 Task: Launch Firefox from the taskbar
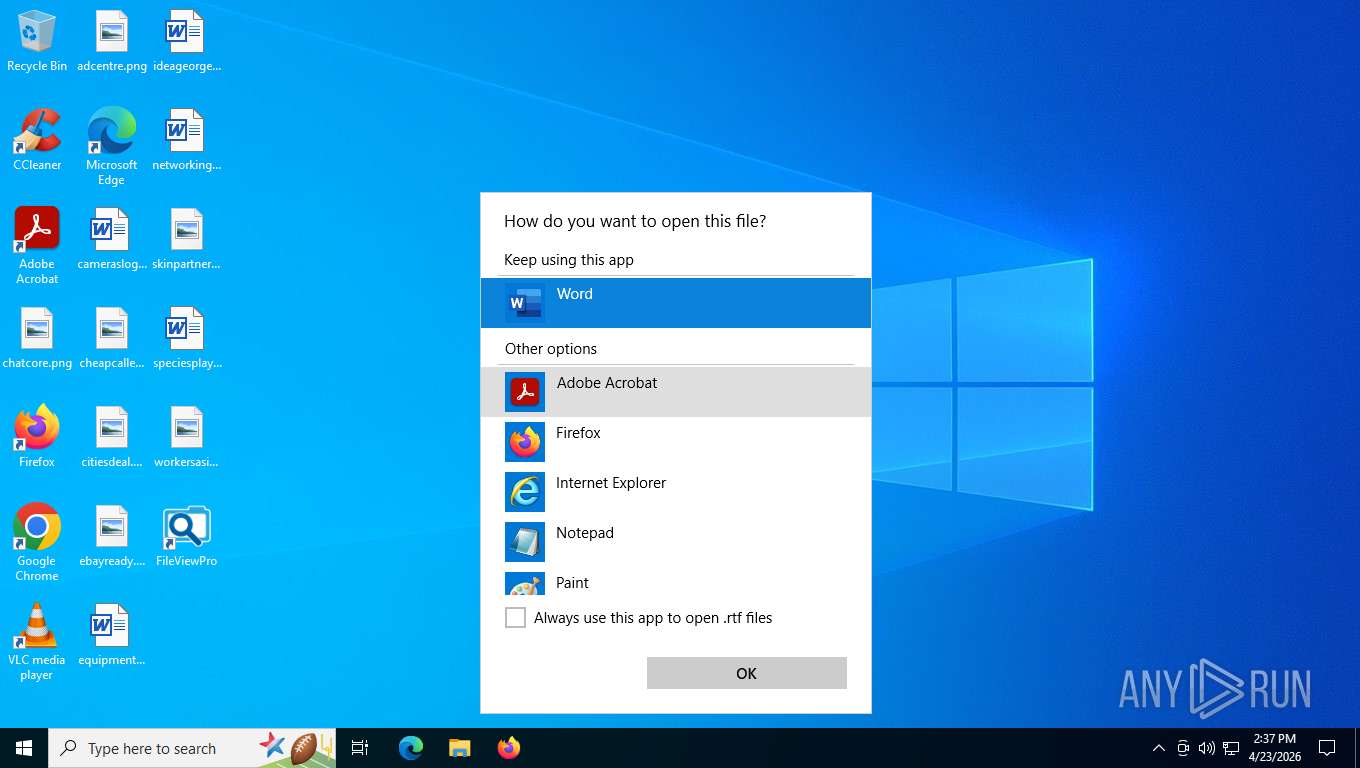tap(509, 748)
